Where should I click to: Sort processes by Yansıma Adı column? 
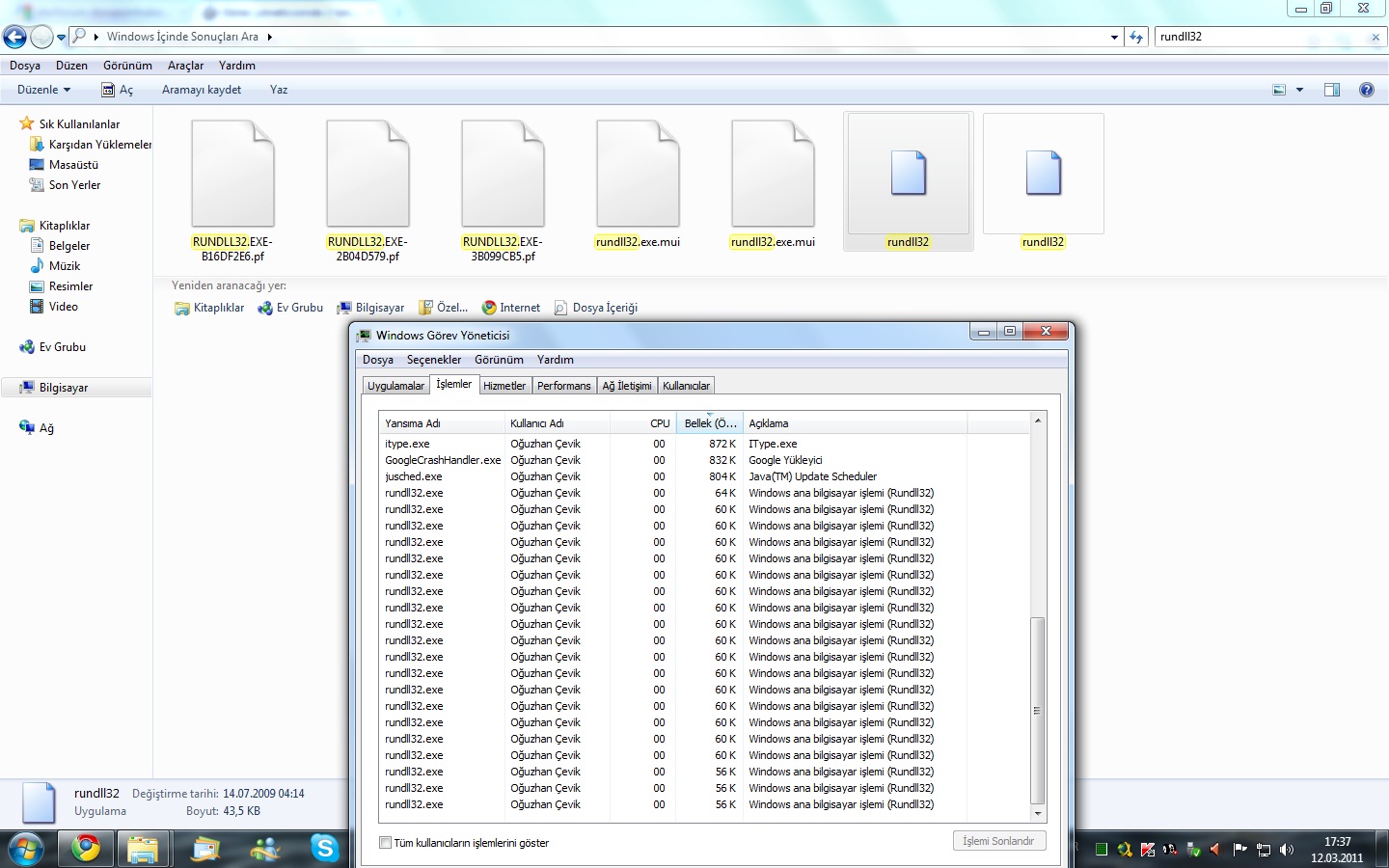[442, 423]
